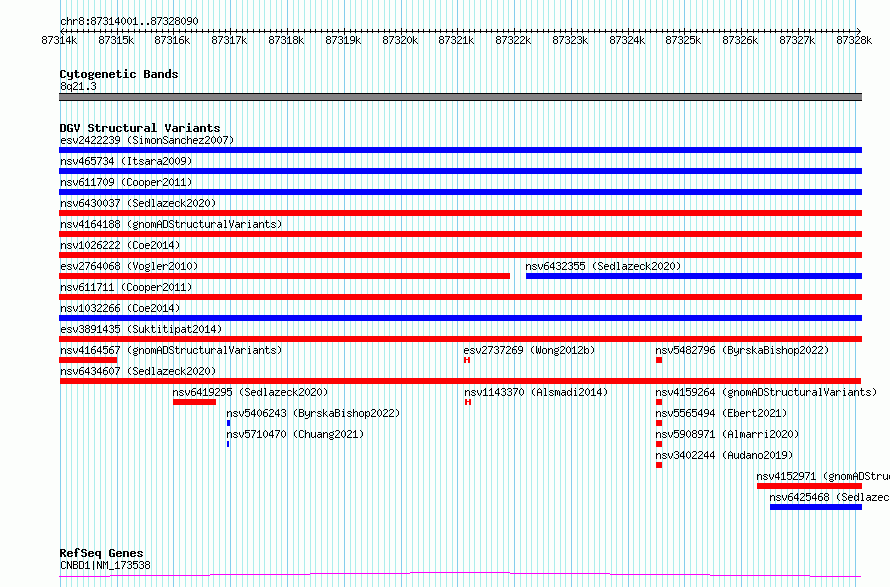Select esv2737269 (Wong2012b) label
Viewport: 890px width, 587px height.
coord(529,350)
